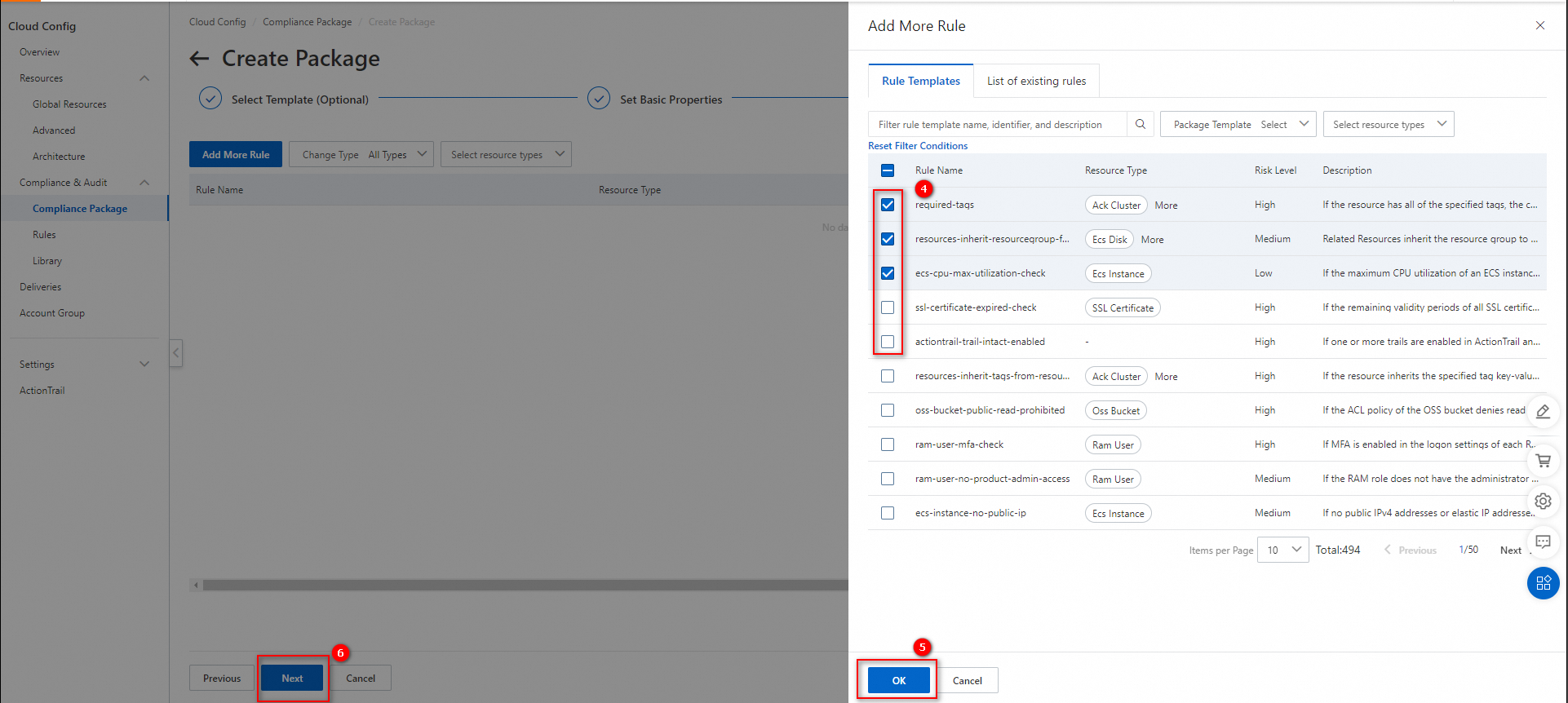Screen dimensions: 1568x703
Task: Click the Previous button on Create Package page
Action: tap(222, 678)
